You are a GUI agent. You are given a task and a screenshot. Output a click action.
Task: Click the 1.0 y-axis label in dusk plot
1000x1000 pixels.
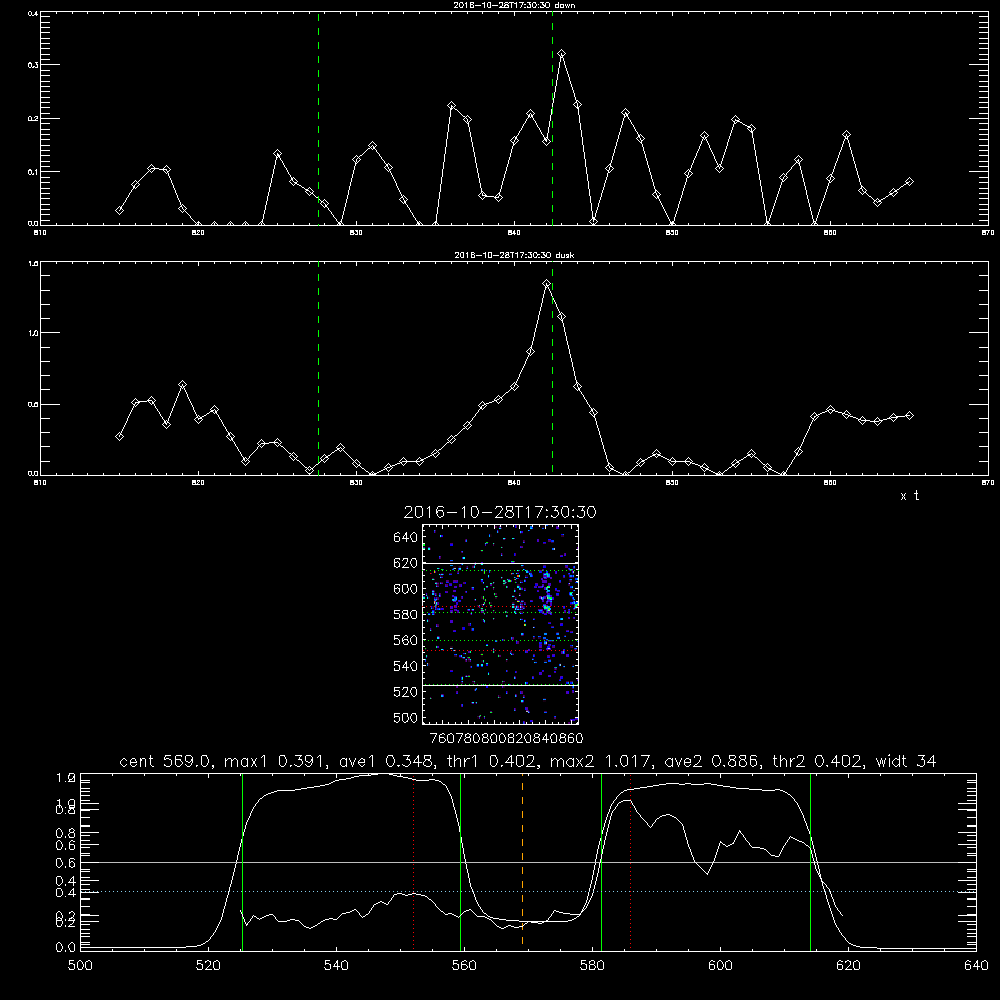click(x=33, y=333)
